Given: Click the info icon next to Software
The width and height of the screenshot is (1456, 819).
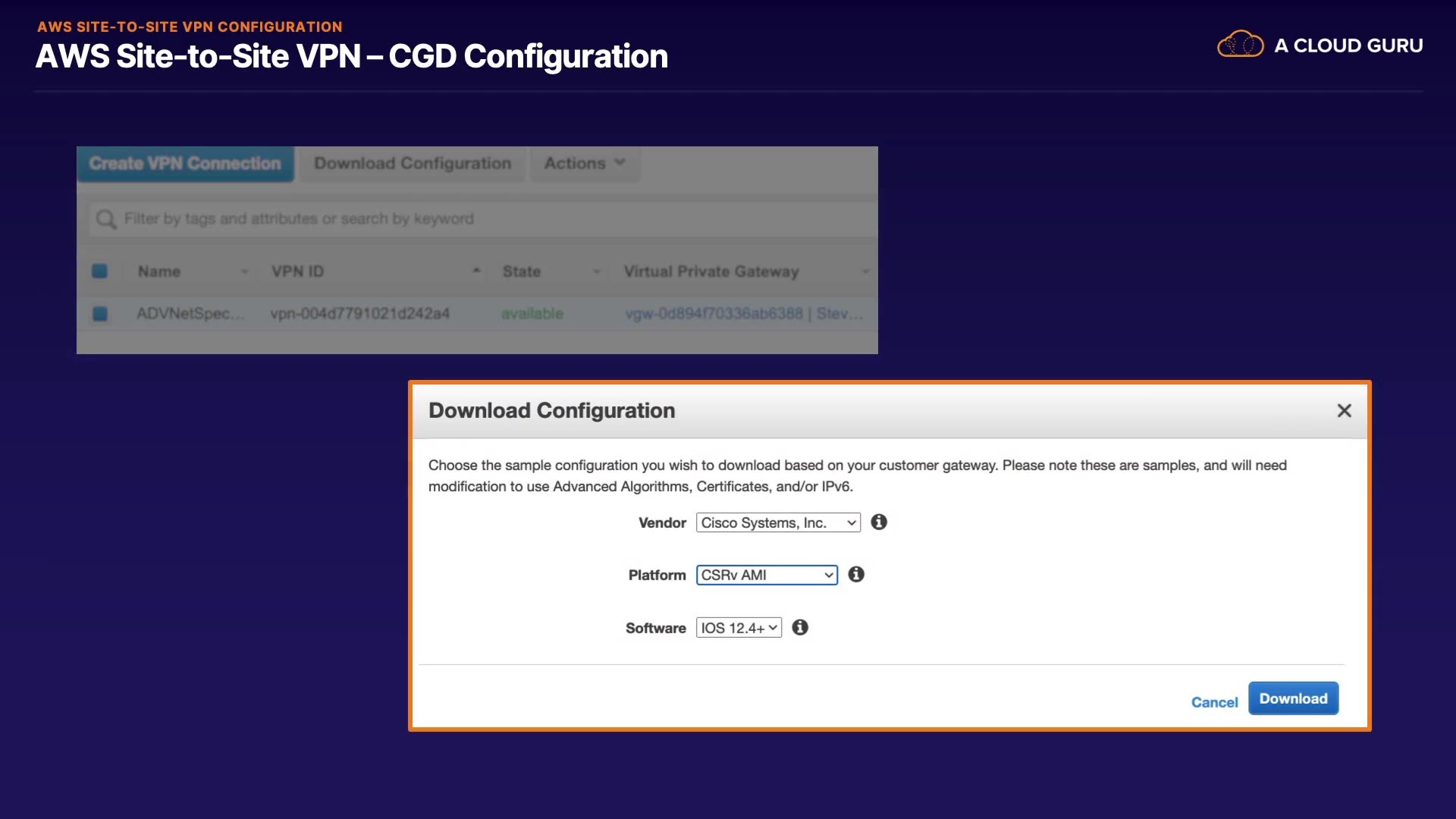Looking at the screenshot, I should [x=800, y=627].
